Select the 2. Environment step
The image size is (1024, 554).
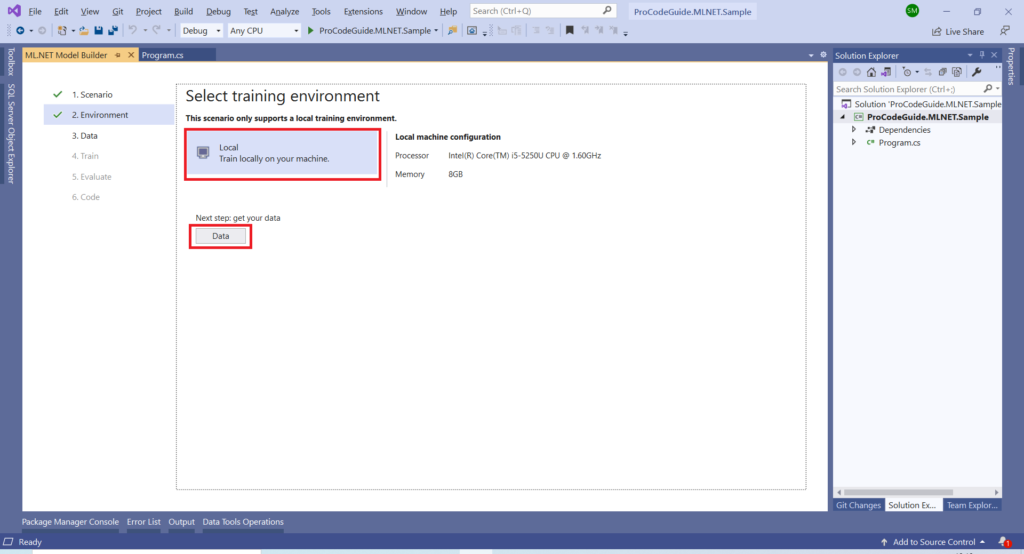pyautogui.click(x=108, y=115)
